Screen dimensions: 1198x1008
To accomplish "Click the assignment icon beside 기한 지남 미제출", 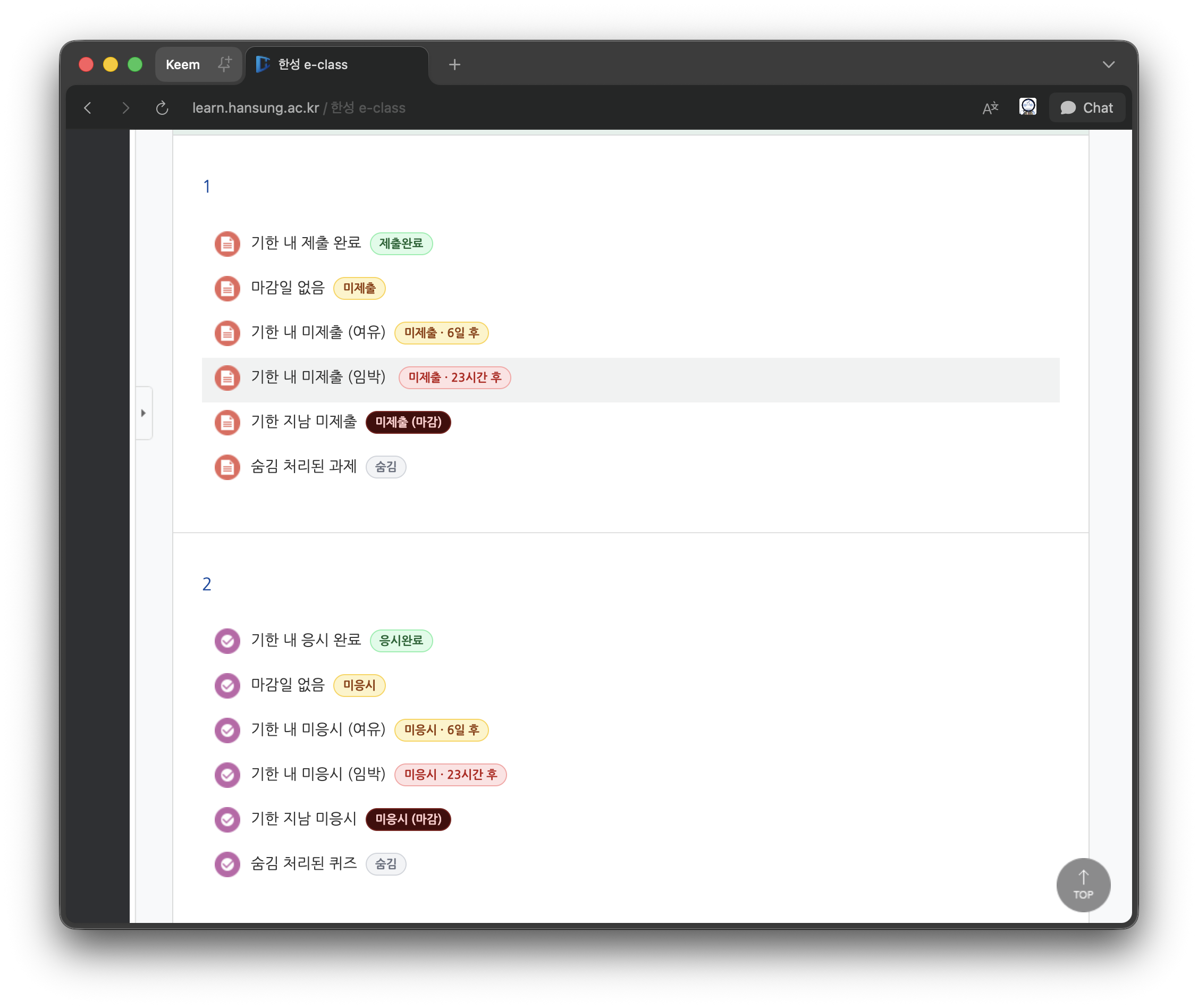I will [227, 422].
